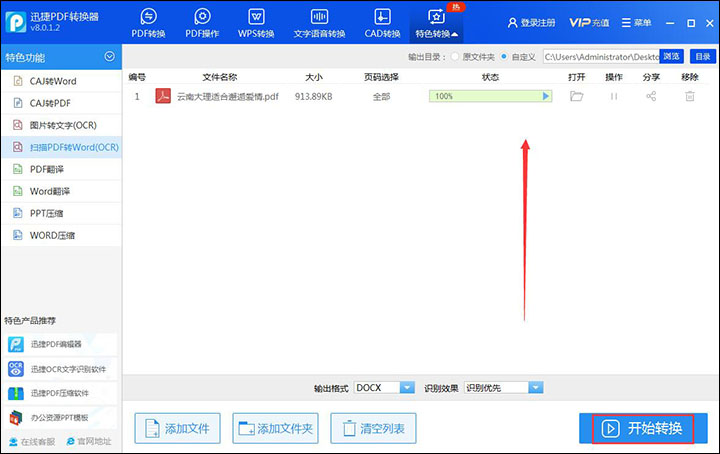
Task: Open the converted file's output folder icon
Action: pos(576,96)
